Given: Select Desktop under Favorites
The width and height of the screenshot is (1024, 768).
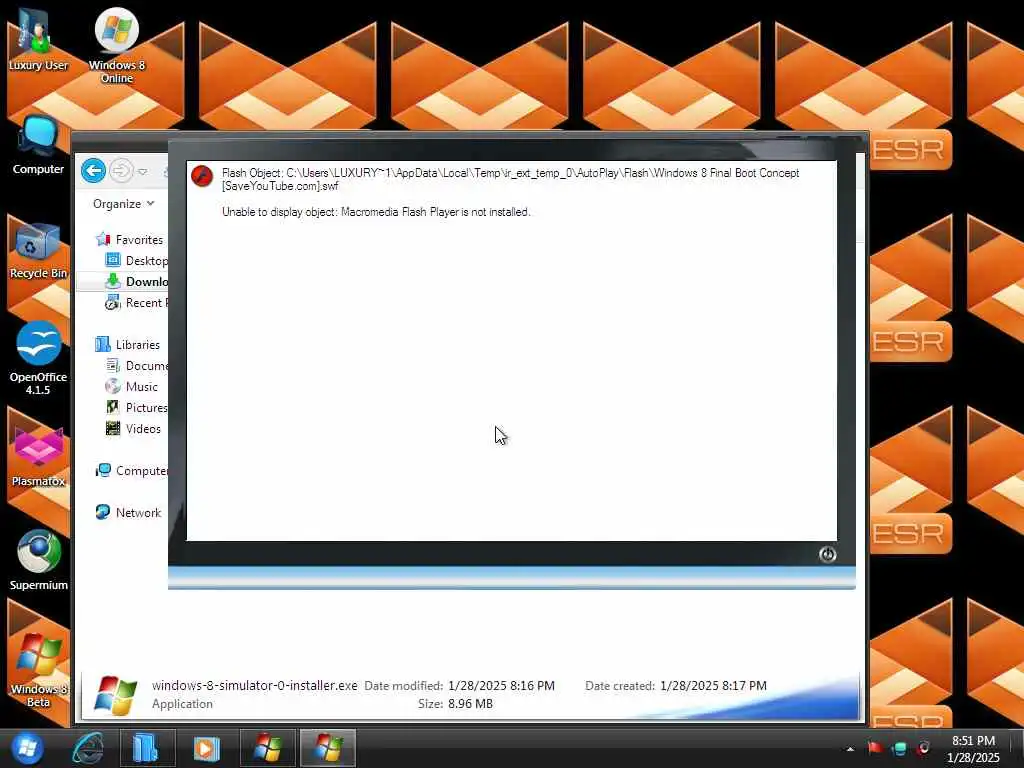Looking at the screenshot, I should click(136, 261).
